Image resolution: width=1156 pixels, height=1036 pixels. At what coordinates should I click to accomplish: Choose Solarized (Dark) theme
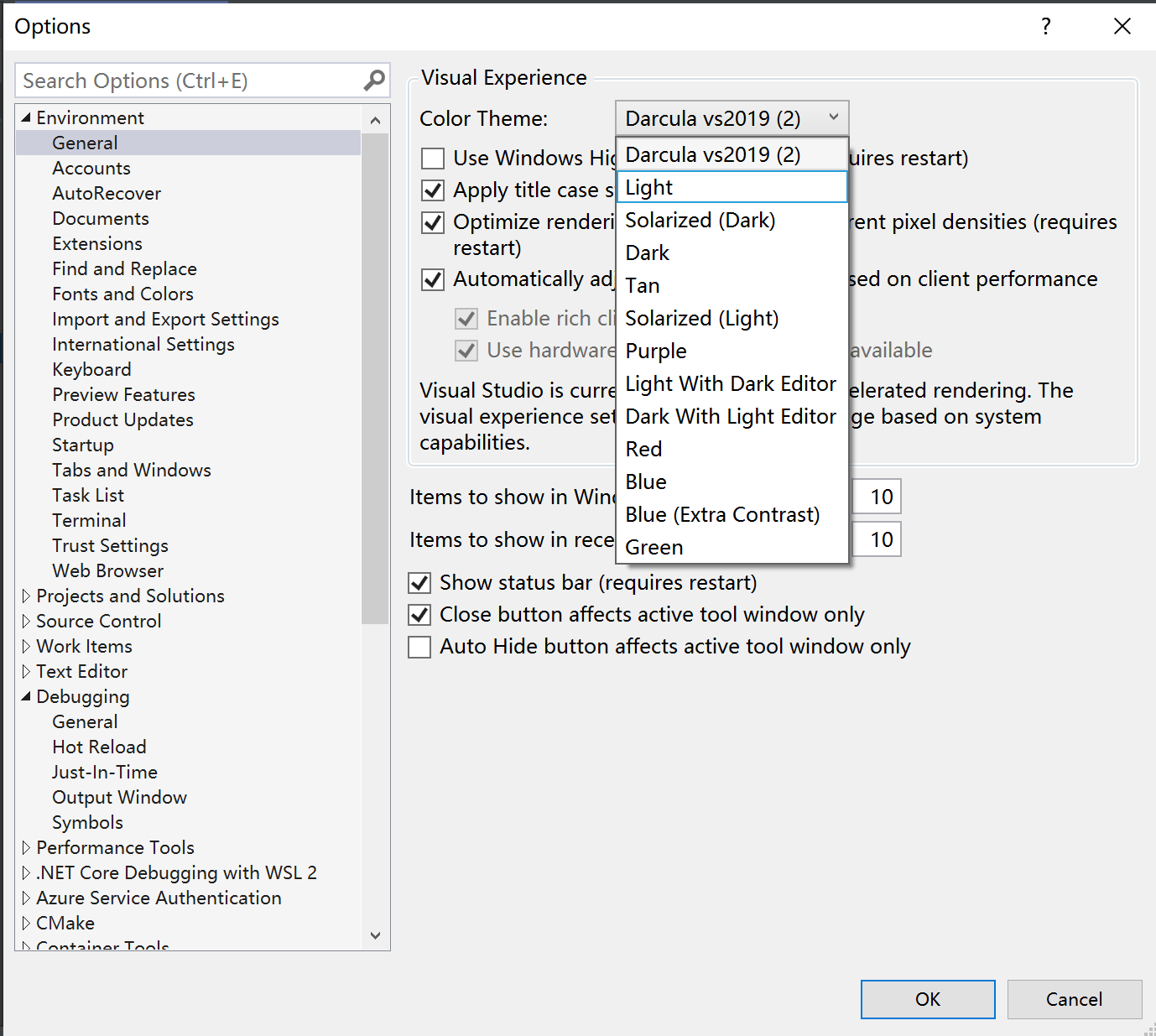[x=732, y=220]
